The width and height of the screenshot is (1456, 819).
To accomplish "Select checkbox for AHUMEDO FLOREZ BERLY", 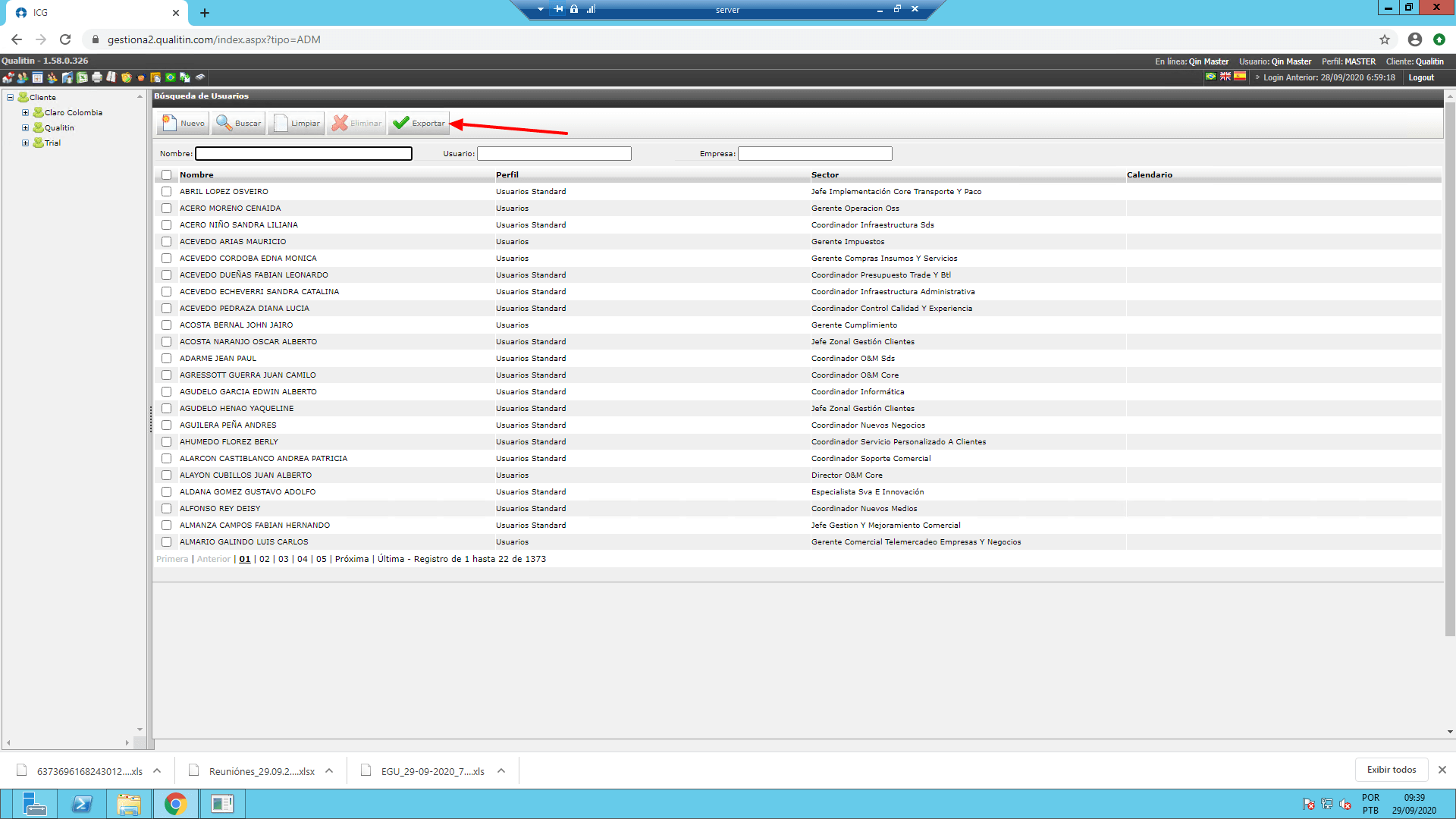I will (x=166, y=442).
